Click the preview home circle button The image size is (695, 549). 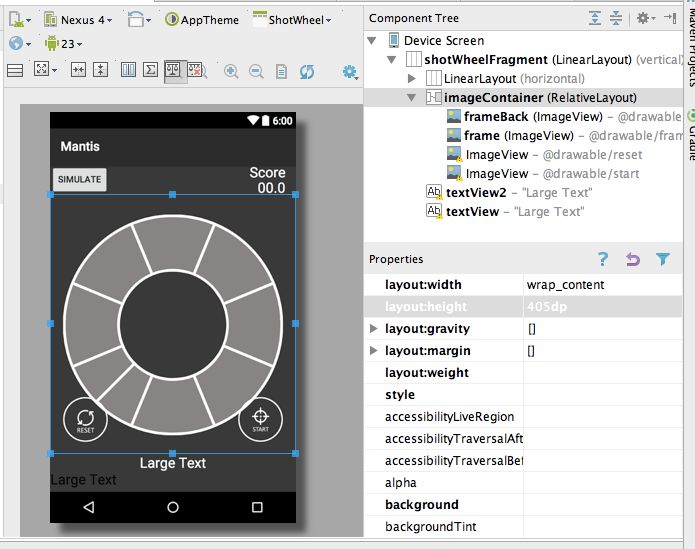pos(173,507)
